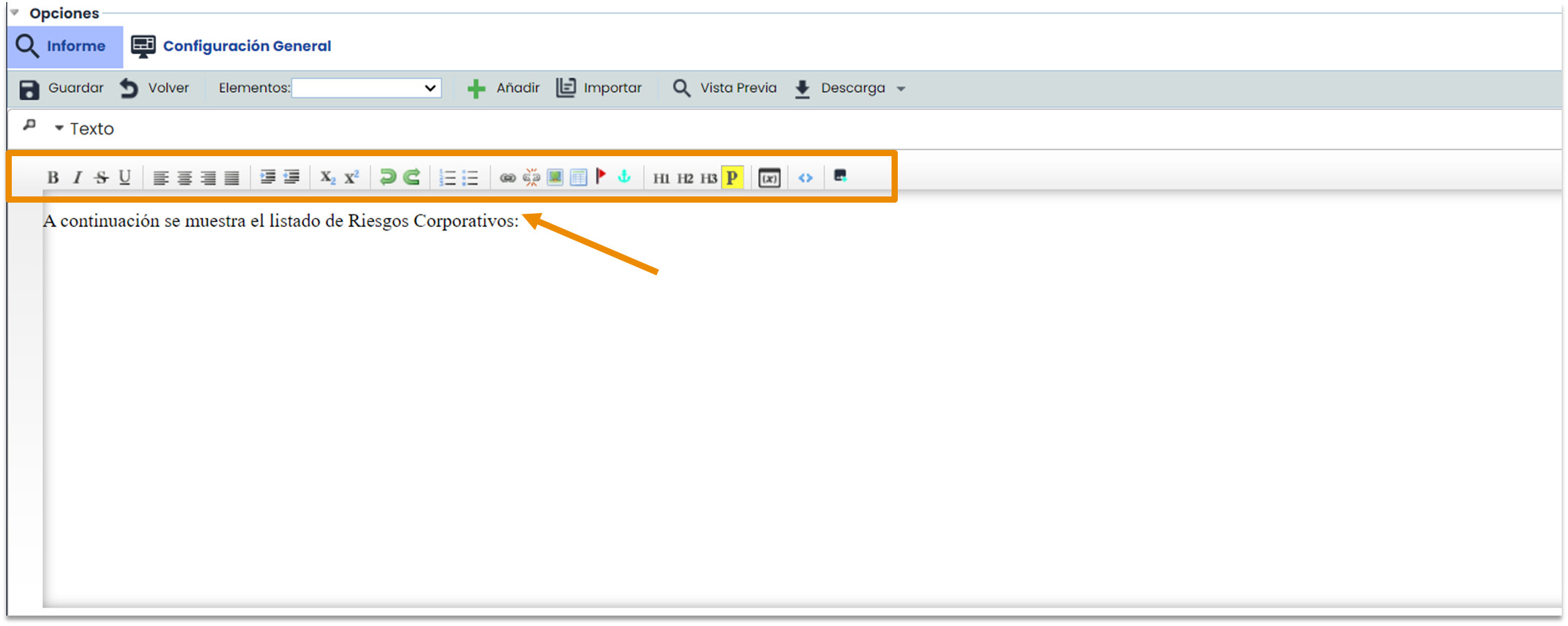Image resolution: width=1568 pixels, height=626 pixels.
Task: Insert a numbered list
Action: tap(448, 178)
